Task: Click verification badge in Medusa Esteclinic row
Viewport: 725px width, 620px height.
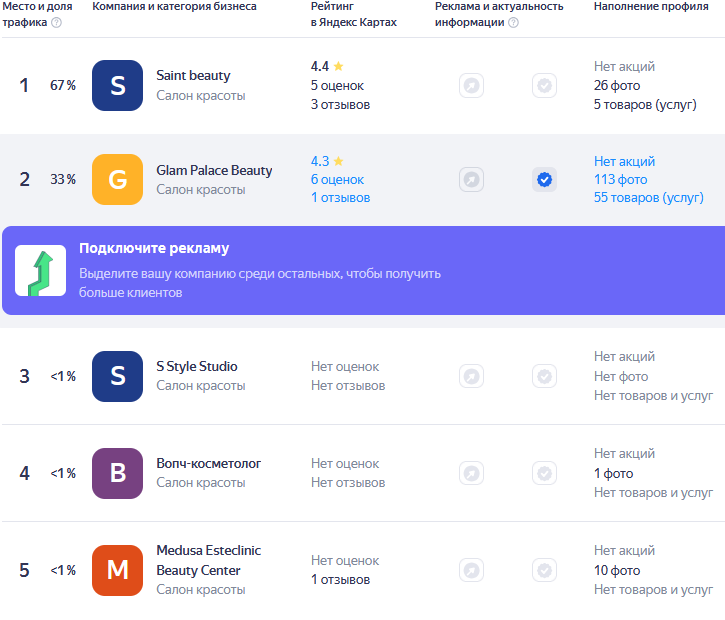Action: pos(544,570)
